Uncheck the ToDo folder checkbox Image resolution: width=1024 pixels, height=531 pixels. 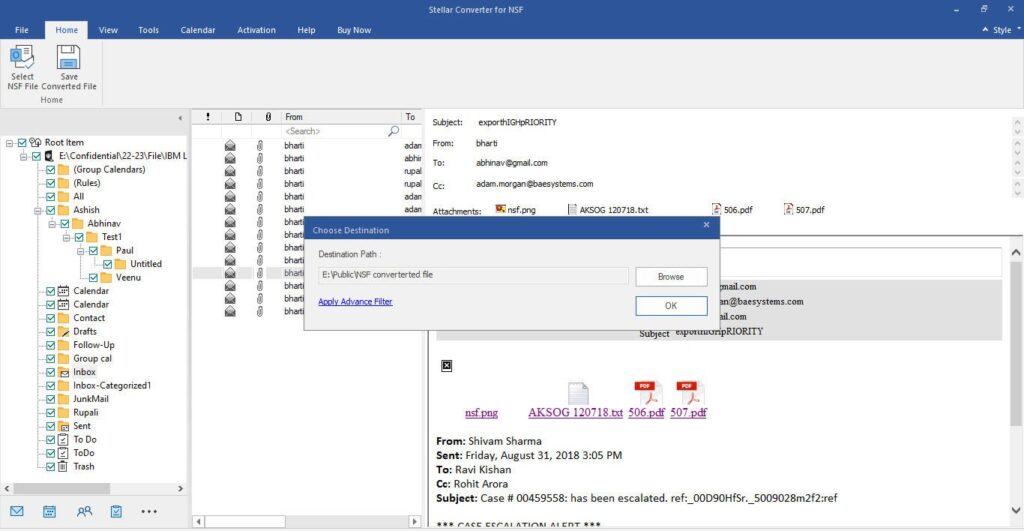point(50,453)
